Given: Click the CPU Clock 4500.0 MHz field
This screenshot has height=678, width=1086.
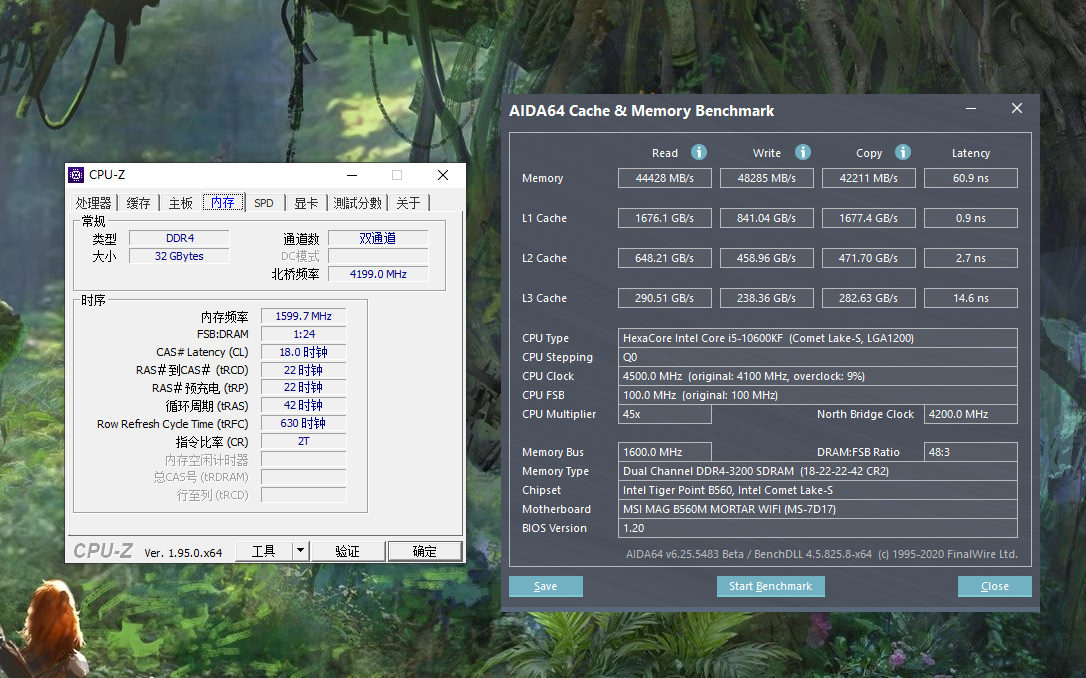Looking at the screenshot, I should 818,376.
